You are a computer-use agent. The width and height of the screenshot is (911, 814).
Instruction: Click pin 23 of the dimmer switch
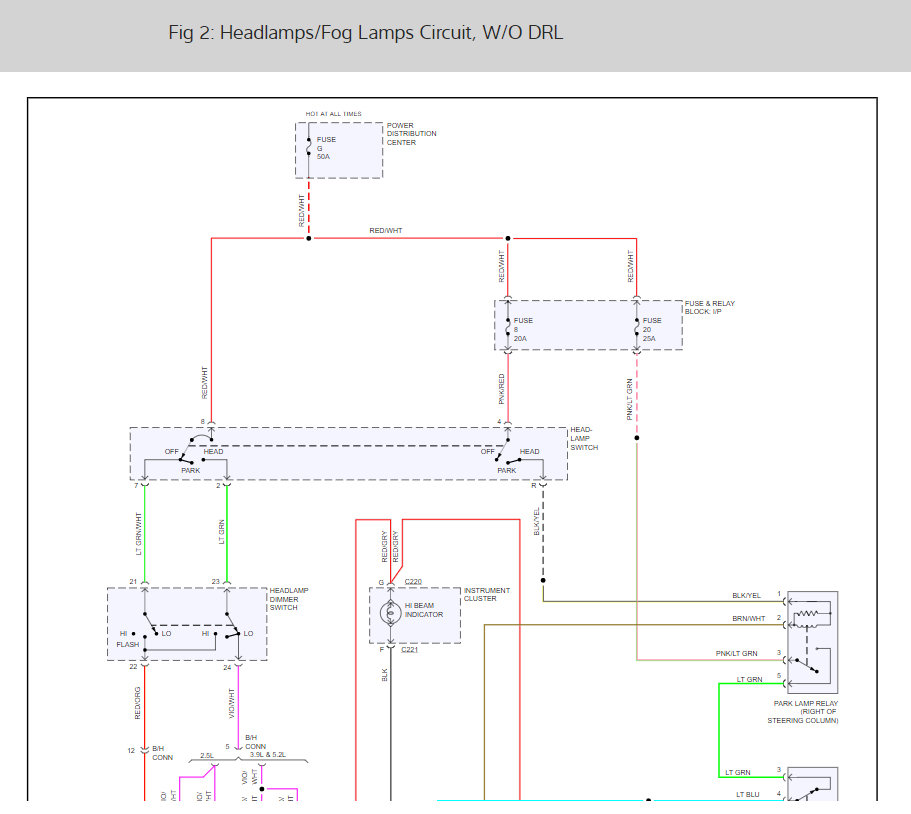pyautogui.click(x=216, y=582)
